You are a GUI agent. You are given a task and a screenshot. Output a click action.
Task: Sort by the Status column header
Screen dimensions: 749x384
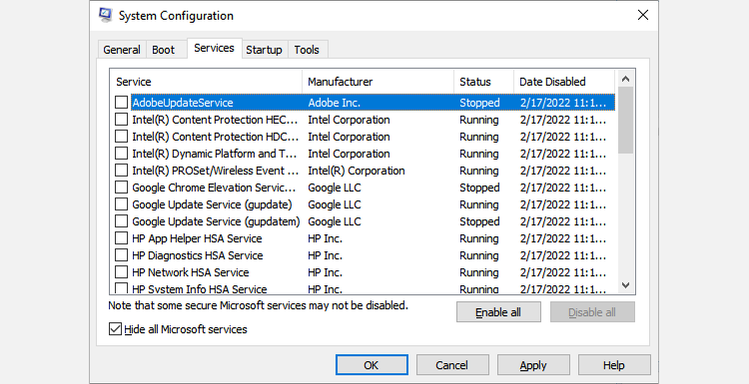coord(484,82)
